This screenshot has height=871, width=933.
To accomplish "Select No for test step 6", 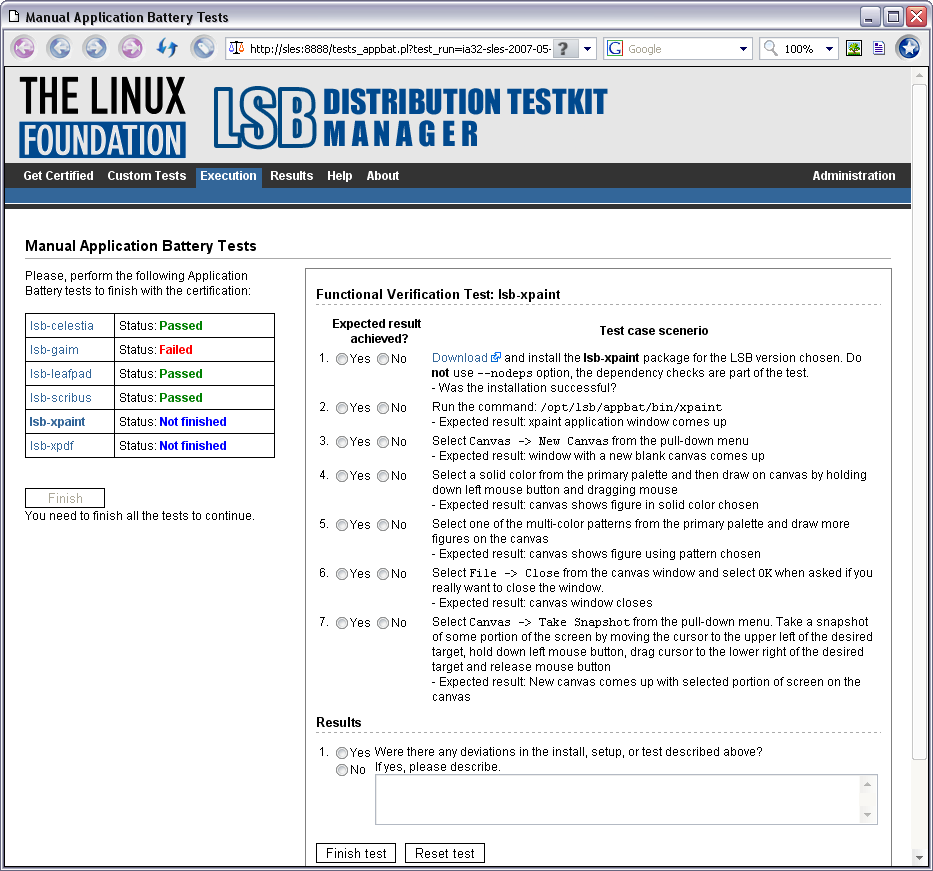I will pyautogui.click(x=383, y=574).
